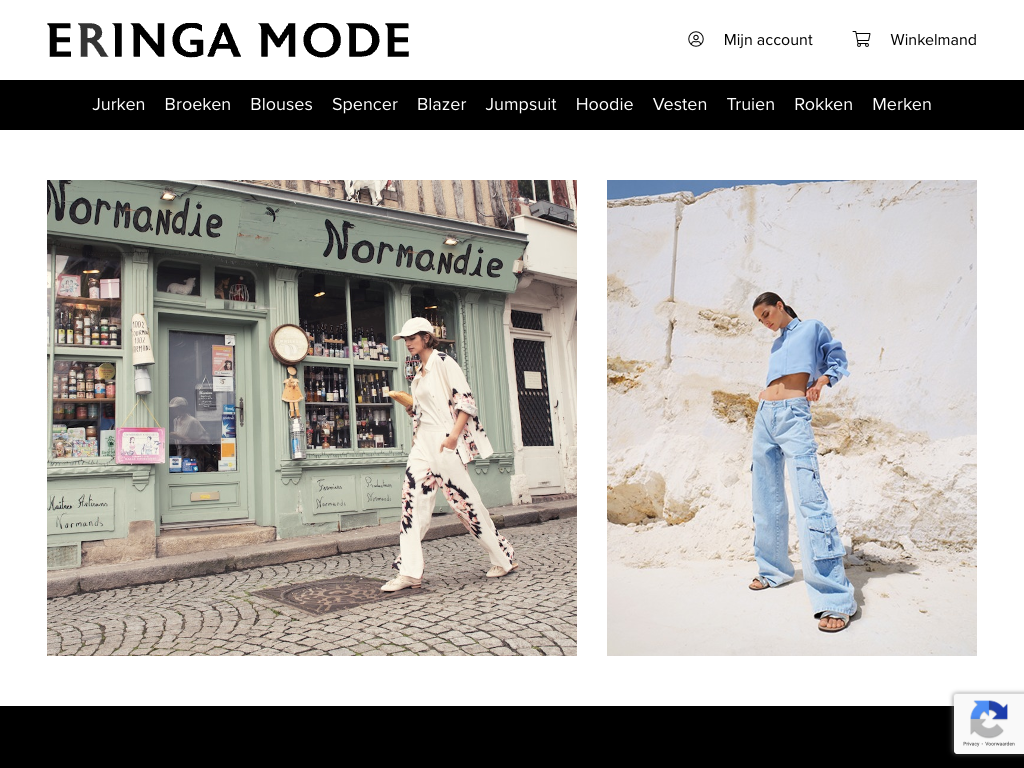Open the Merken brands page
The height and width of the screenshot is (768, 1024).
tap(901, 104)
